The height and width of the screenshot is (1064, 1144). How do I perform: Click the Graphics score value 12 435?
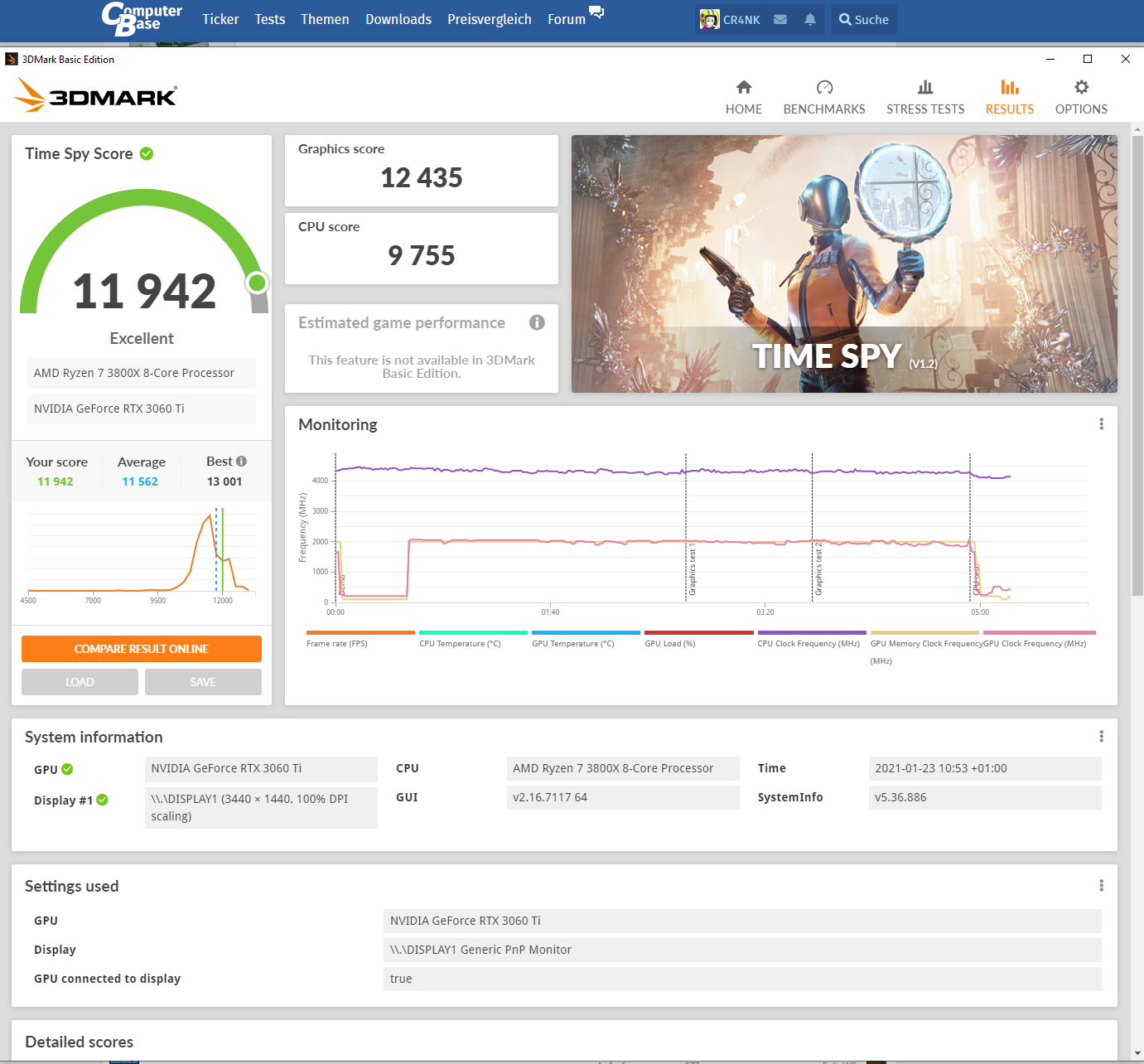(422, 177)
